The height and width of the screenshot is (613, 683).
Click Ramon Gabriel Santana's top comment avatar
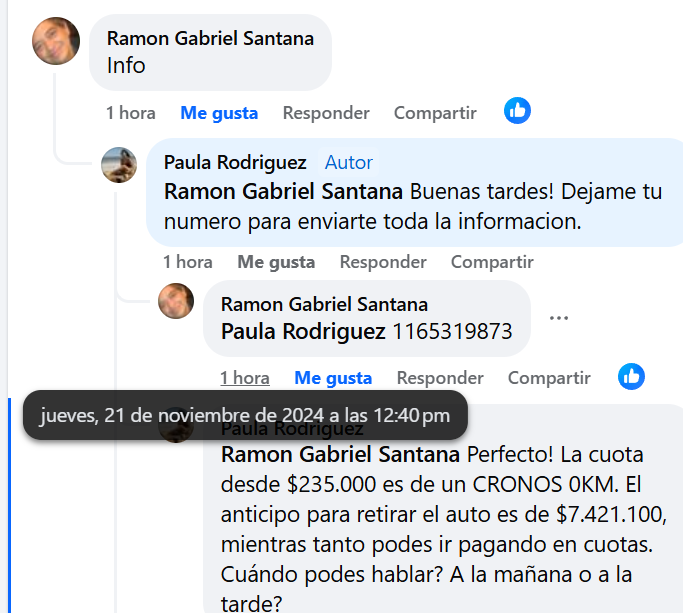coord(56,41)
